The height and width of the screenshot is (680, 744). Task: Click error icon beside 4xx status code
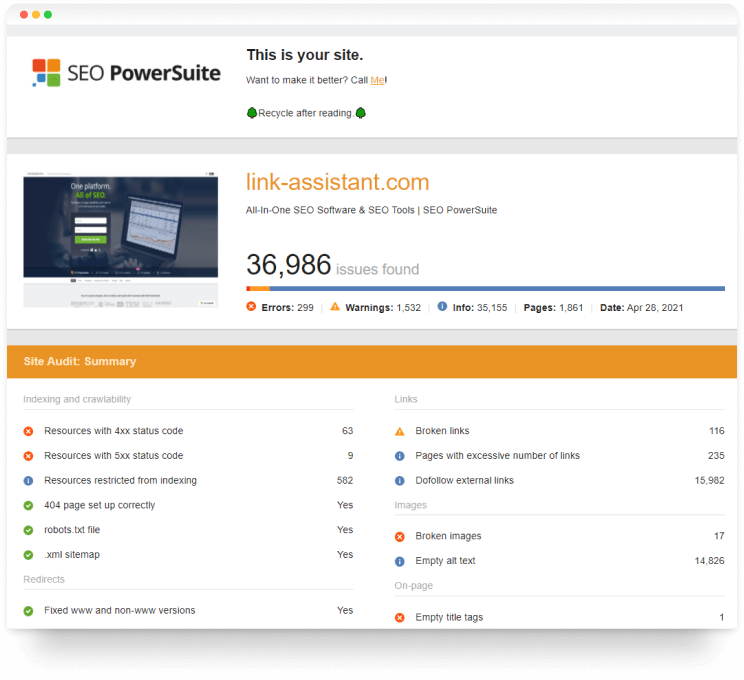click(x=28, y=431)
